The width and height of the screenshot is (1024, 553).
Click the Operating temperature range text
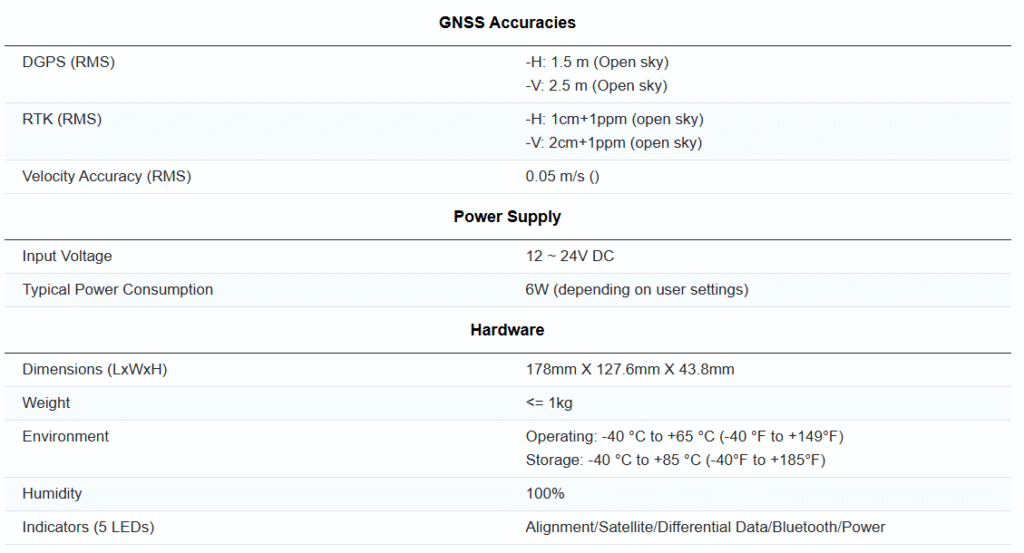[685, 436]
